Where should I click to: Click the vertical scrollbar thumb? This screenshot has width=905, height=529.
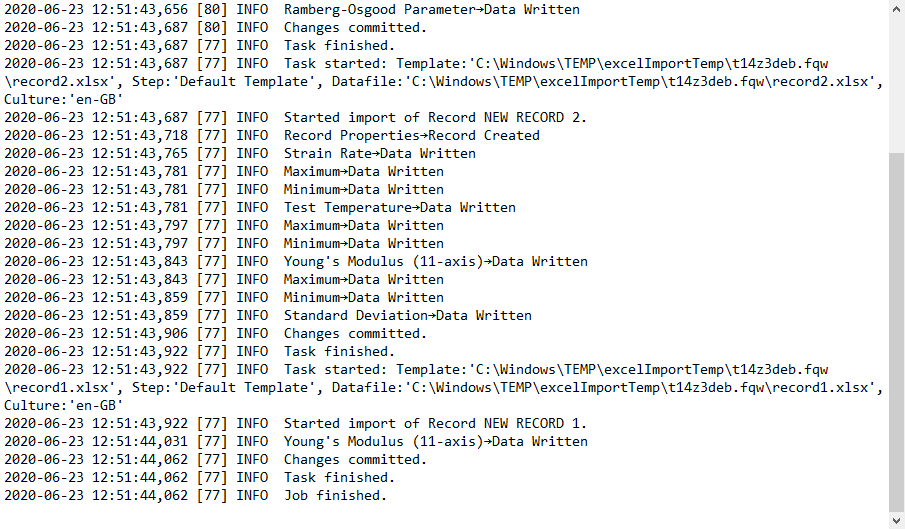pyautogui.click(x=896, y=330)
